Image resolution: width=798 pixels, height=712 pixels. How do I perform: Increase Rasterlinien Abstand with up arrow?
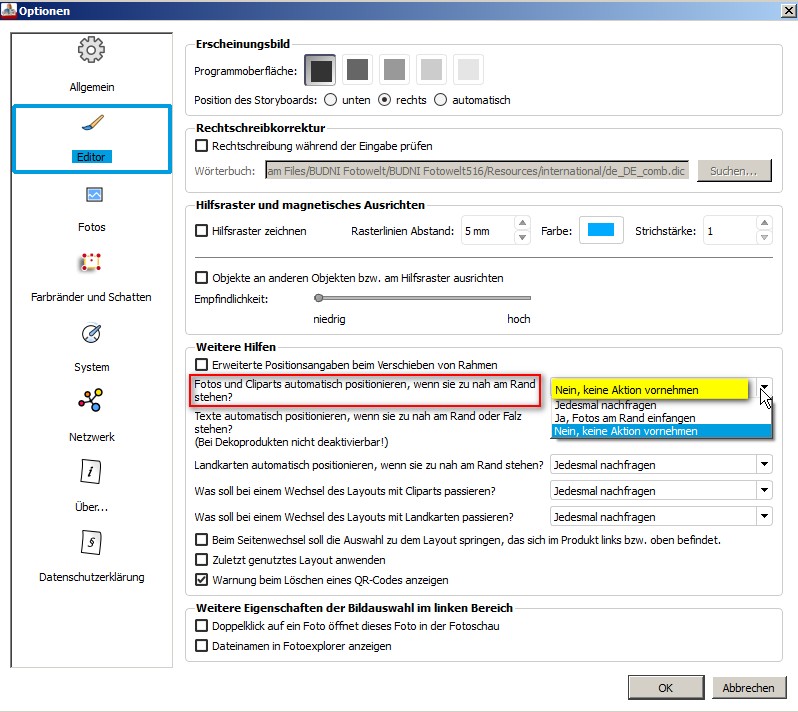coord(522,223)
